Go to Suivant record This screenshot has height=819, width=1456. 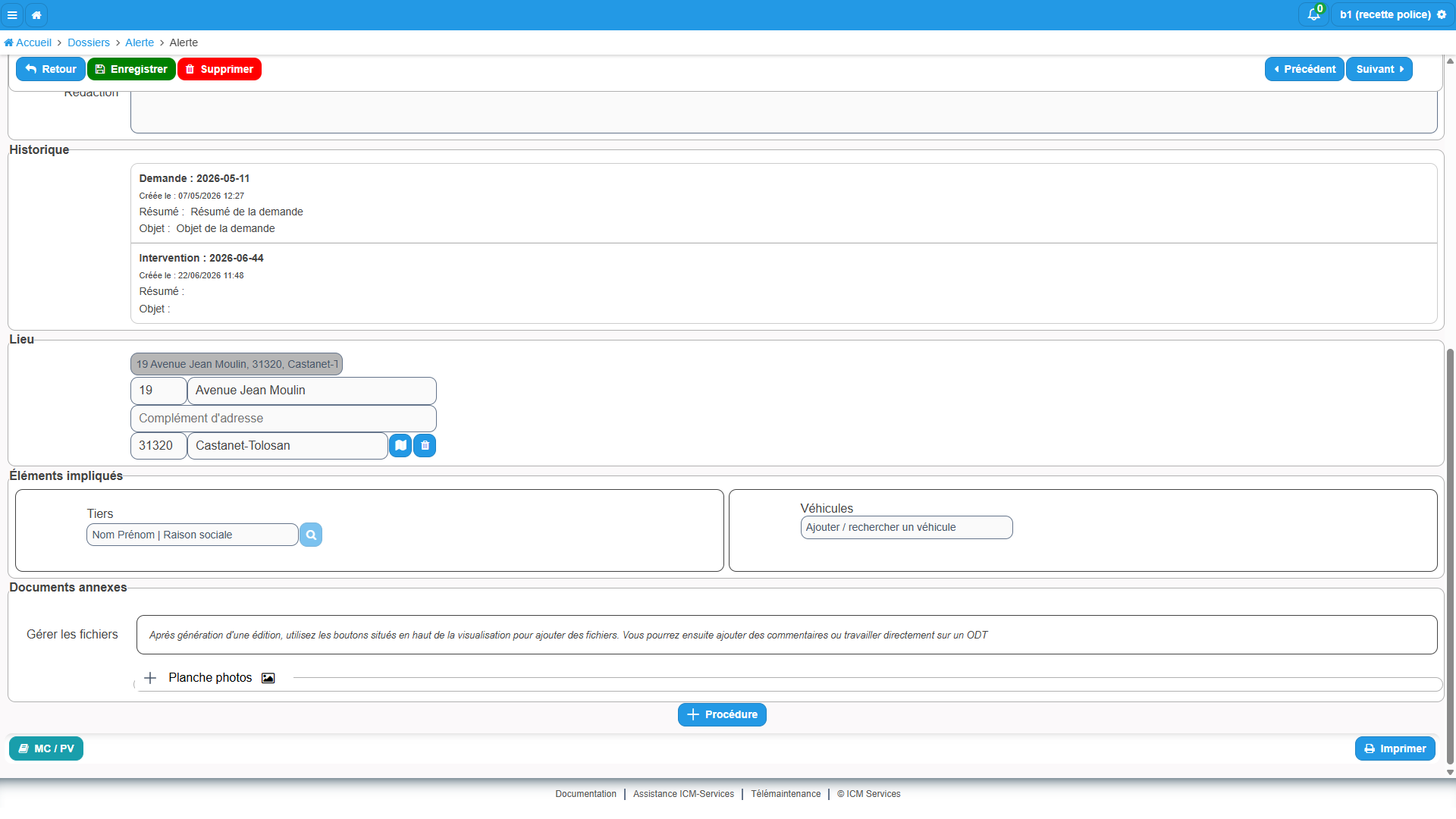(1379, 69)
